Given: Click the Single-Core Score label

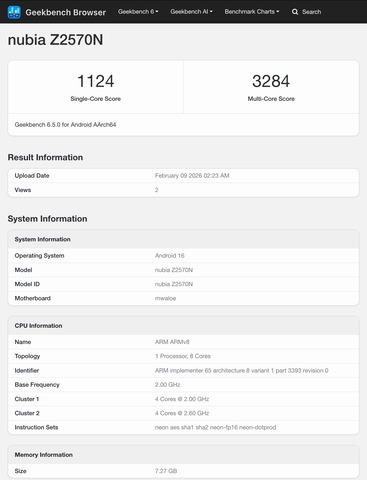Looking at the screenshot, I should [x=96, y=99].
